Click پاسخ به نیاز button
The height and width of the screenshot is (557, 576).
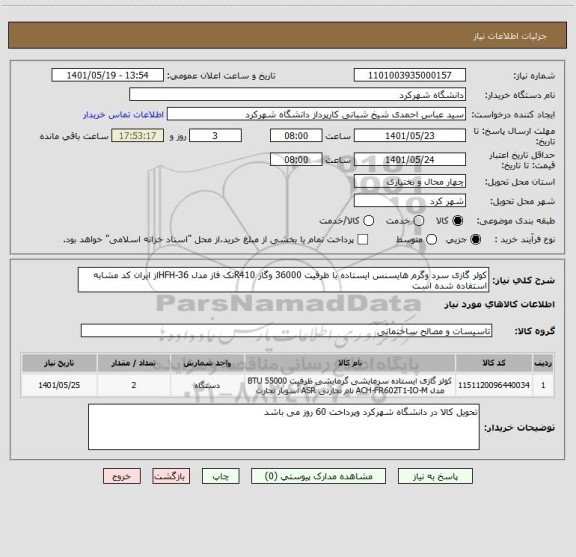point(435,476)
